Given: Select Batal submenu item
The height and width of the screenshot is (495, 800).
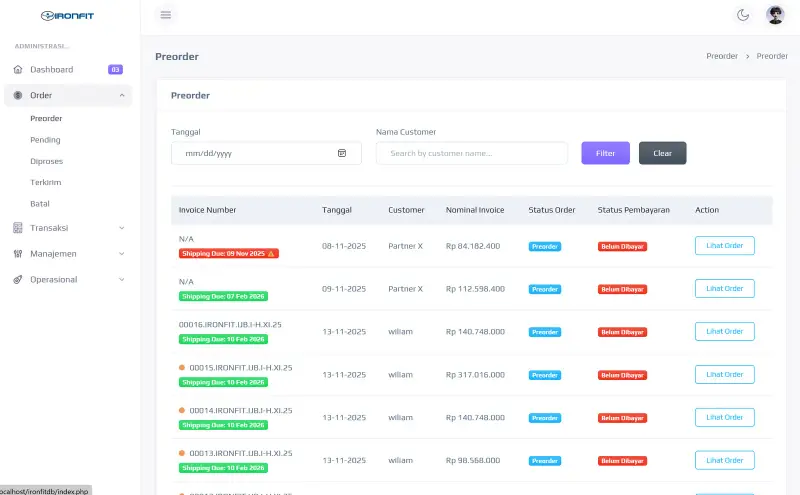Looking at the screenshot, I should [x=40, y=204].
